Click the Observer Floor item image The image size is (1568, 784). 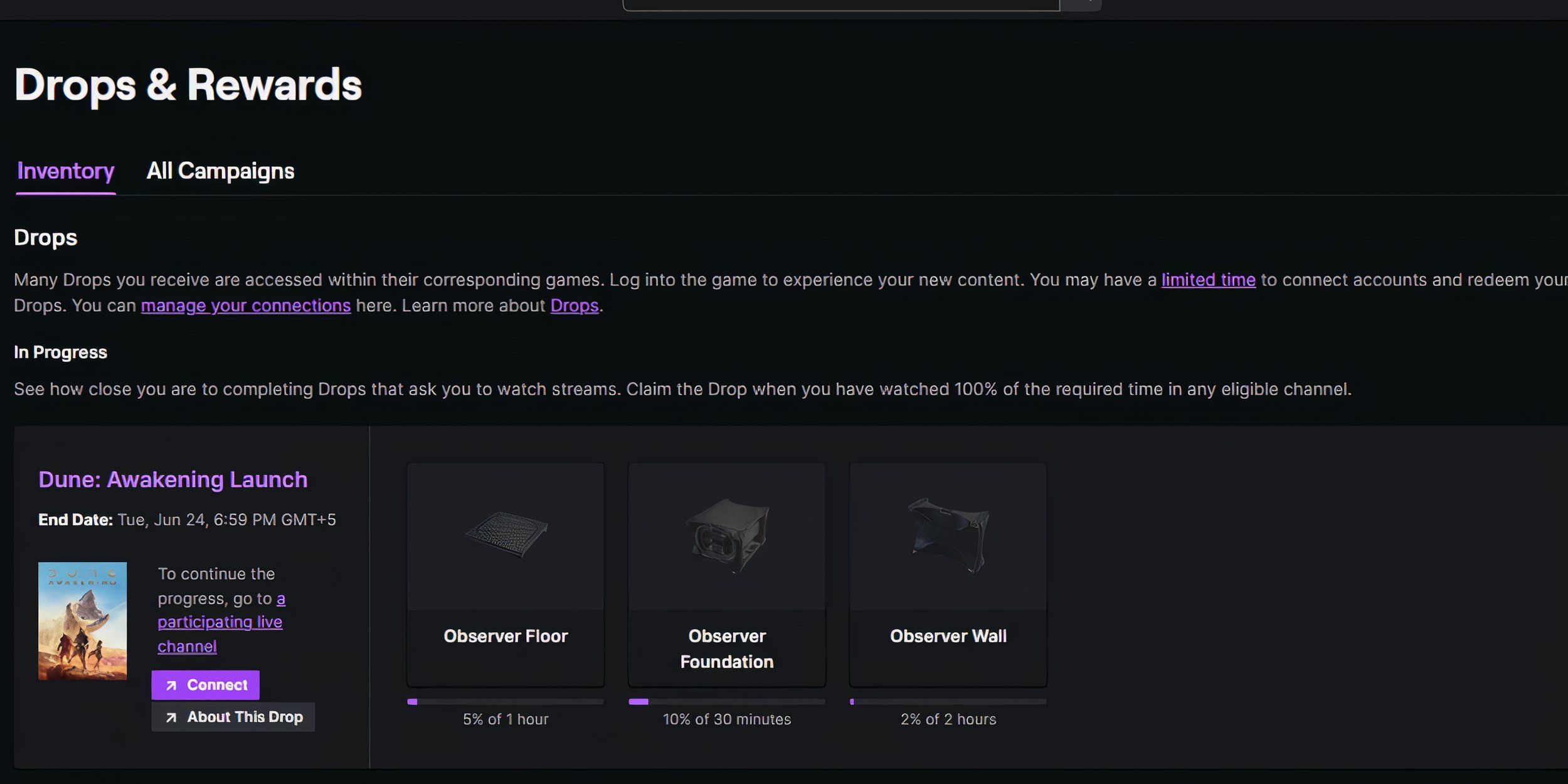[506, 536]
